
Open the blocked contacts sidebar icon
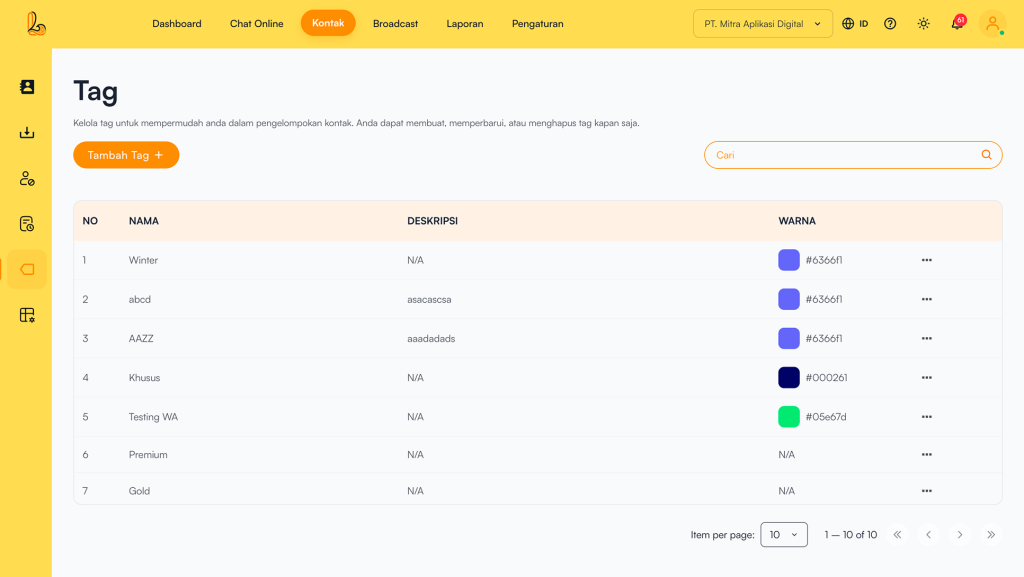tap(27, 179)
